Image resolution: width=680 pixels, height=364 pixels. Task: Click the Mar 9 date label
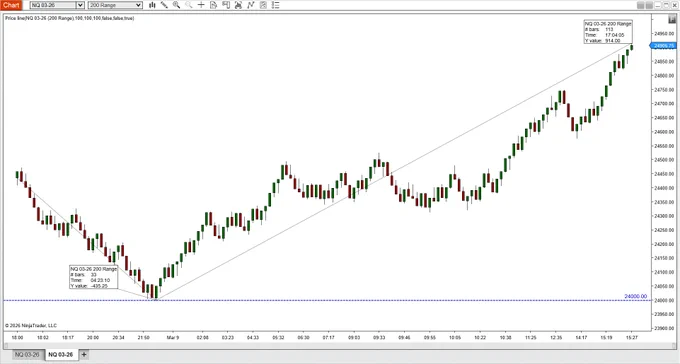(173, 338)
